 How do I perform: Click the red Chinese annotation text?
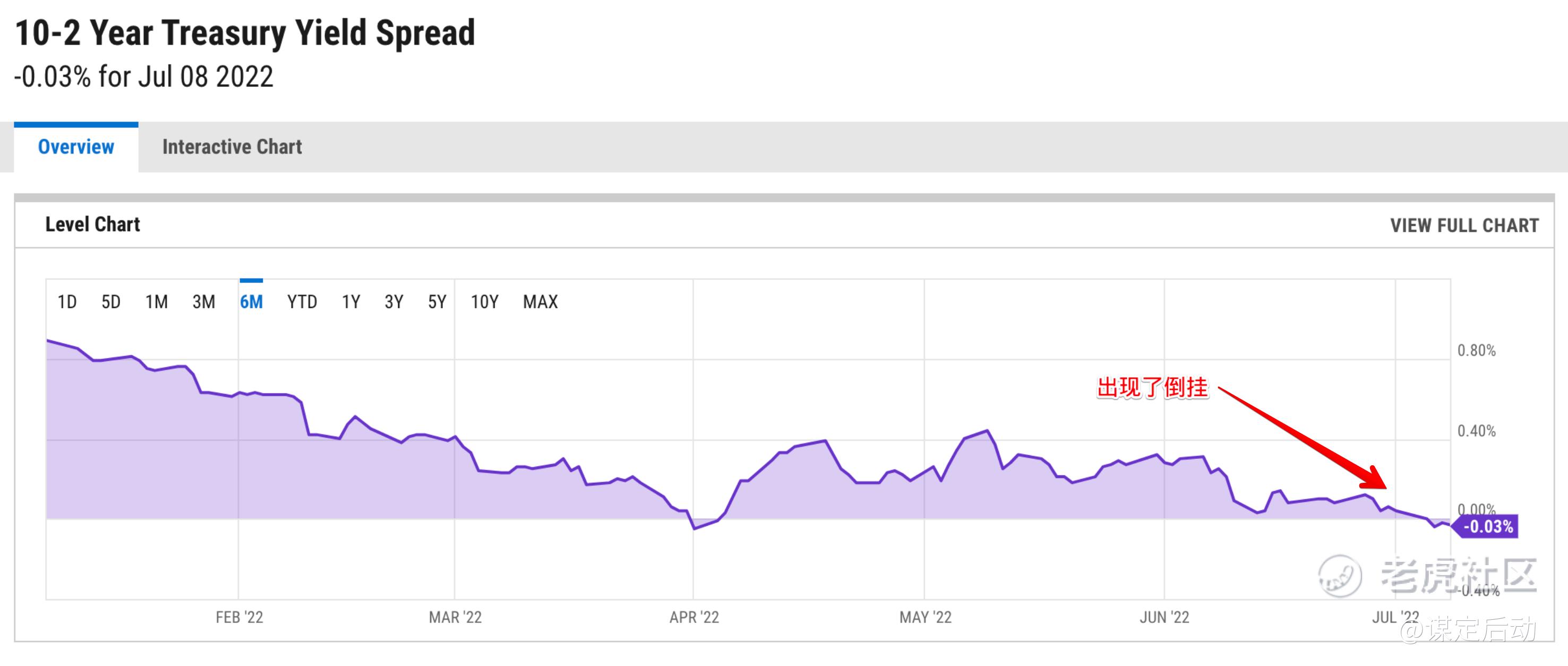pyautogui.click(x=1152, y=387)
